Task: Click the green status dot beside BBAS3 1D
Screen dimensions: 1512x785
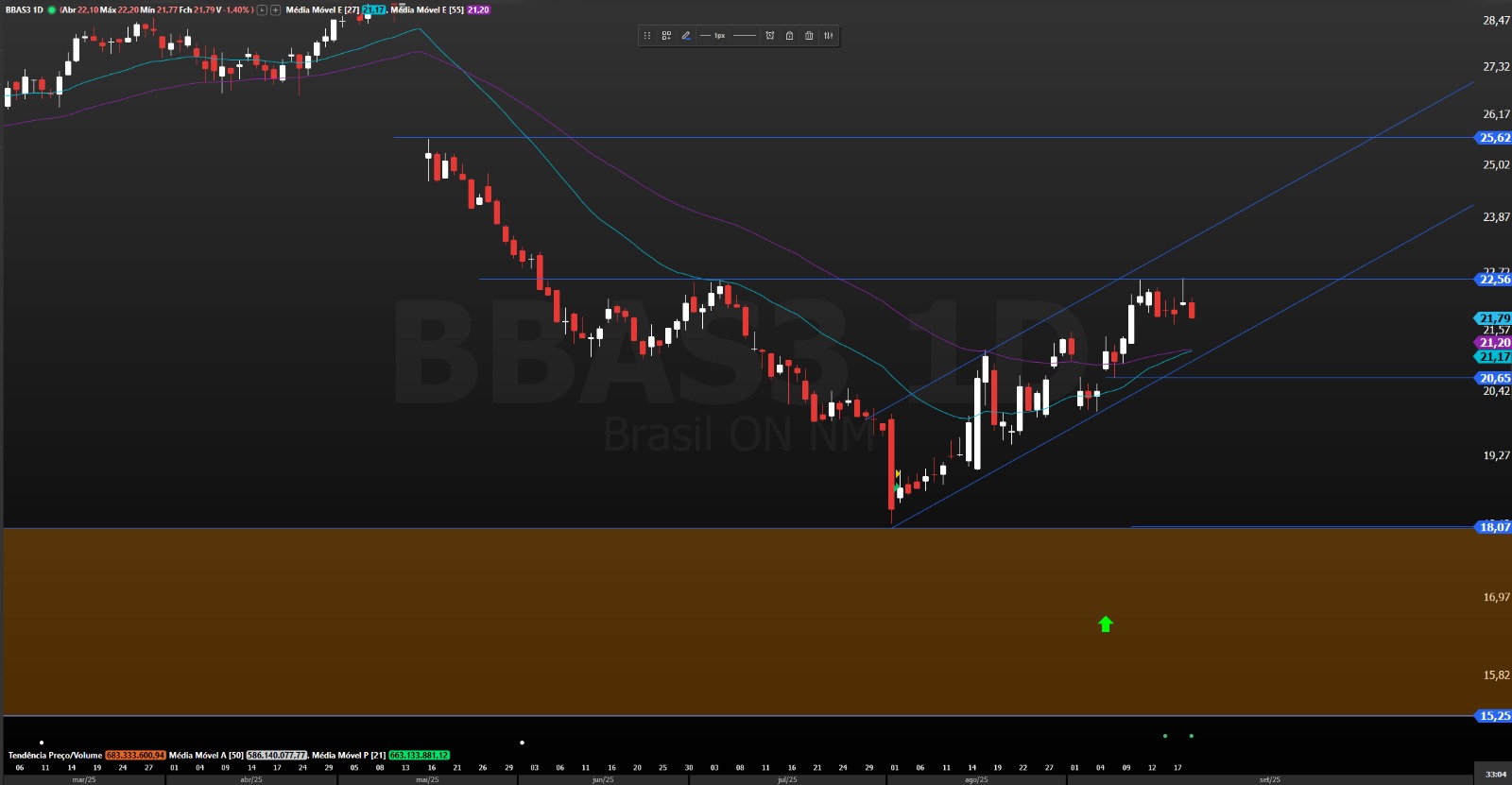Action: (52, 10)
